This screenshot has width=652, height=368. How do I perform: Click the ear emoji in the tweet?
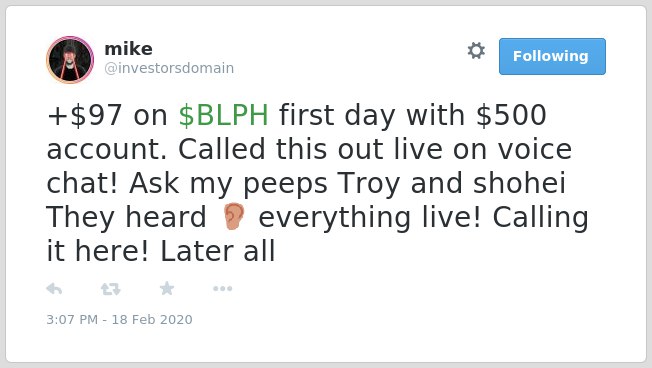pyautogui.click(x=233, y=216)
